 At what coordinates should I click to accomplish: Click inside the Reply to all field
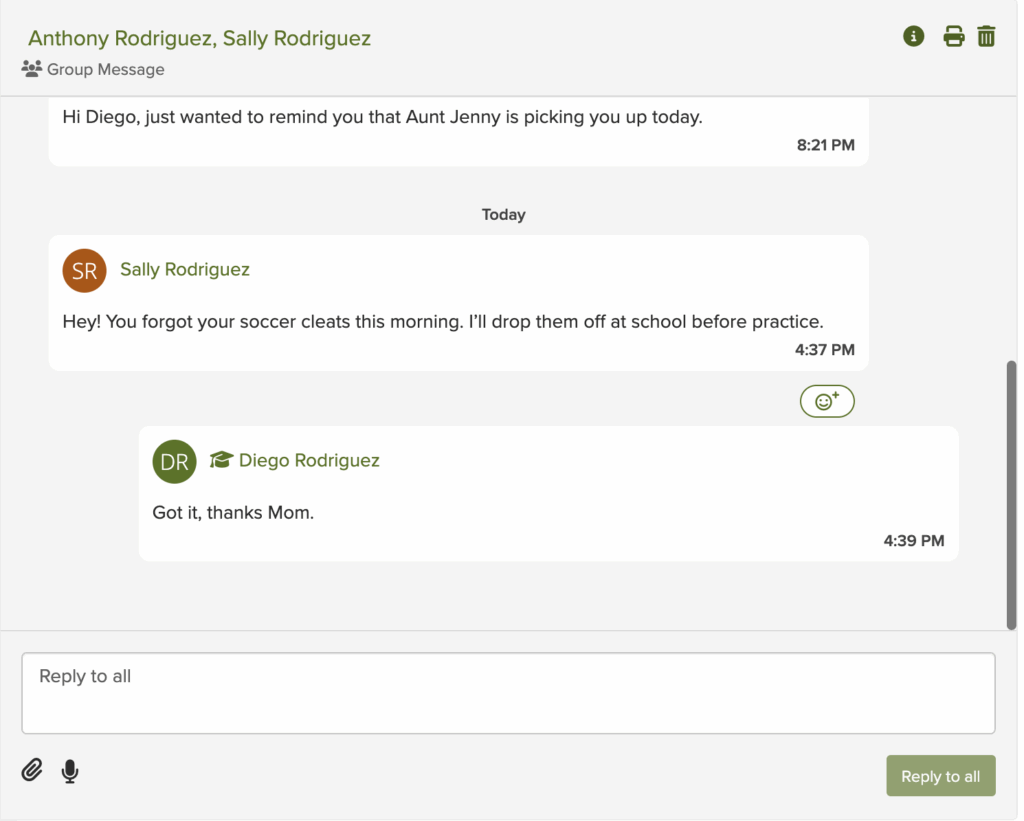pos(508,693)
